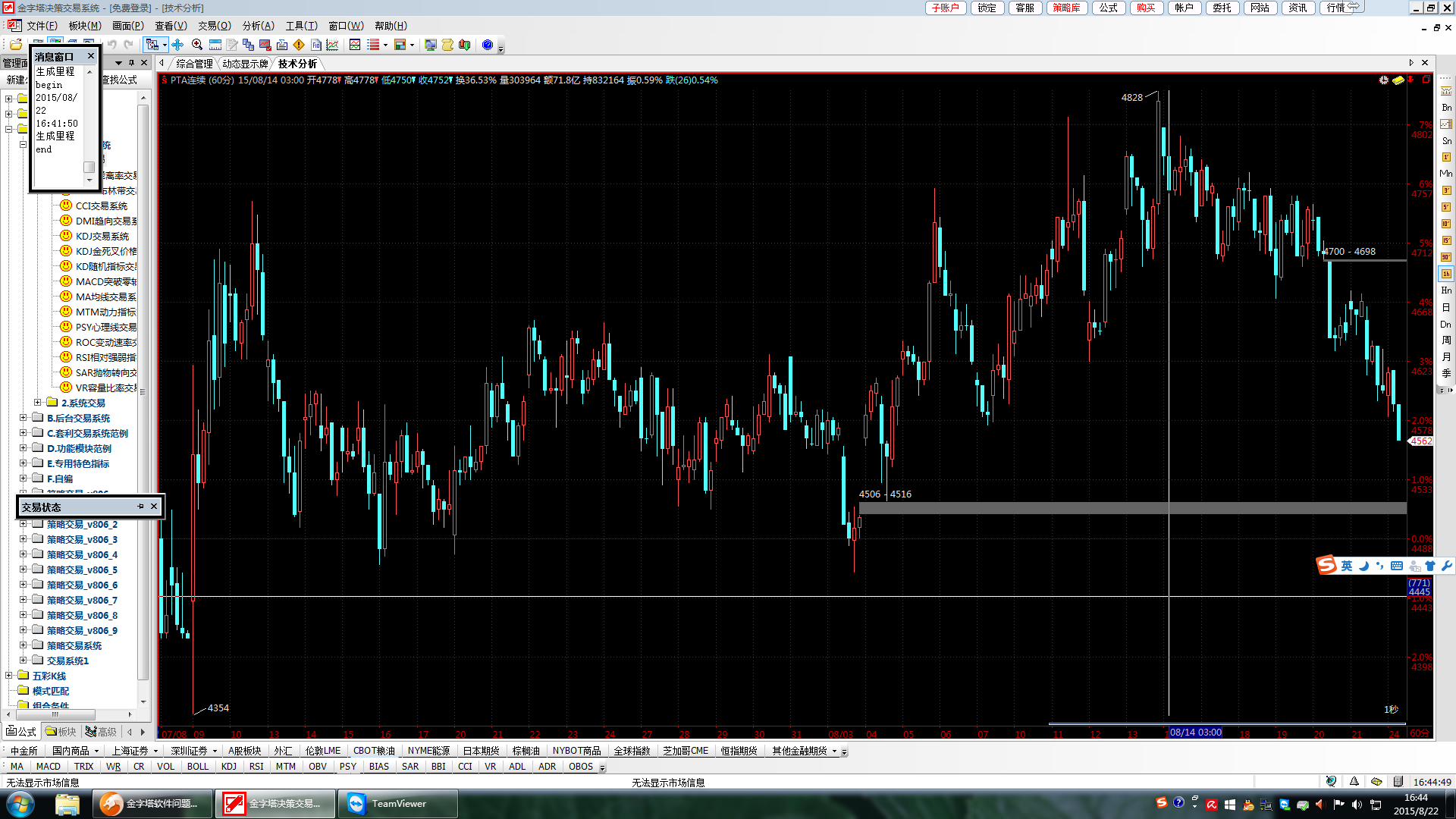Click the blue help question-mark icon
1456x819 pixels.
tap(488, 45)
